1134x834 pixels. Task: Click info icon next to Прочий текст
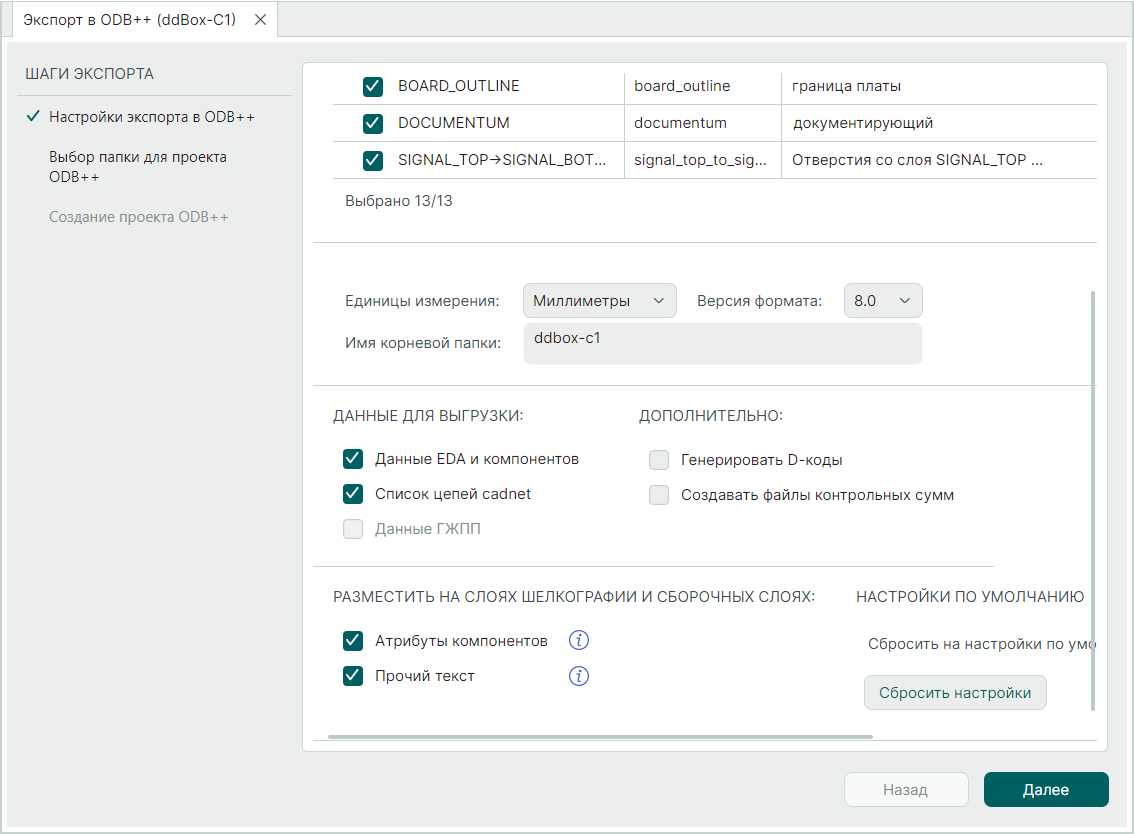click(579, 677)
